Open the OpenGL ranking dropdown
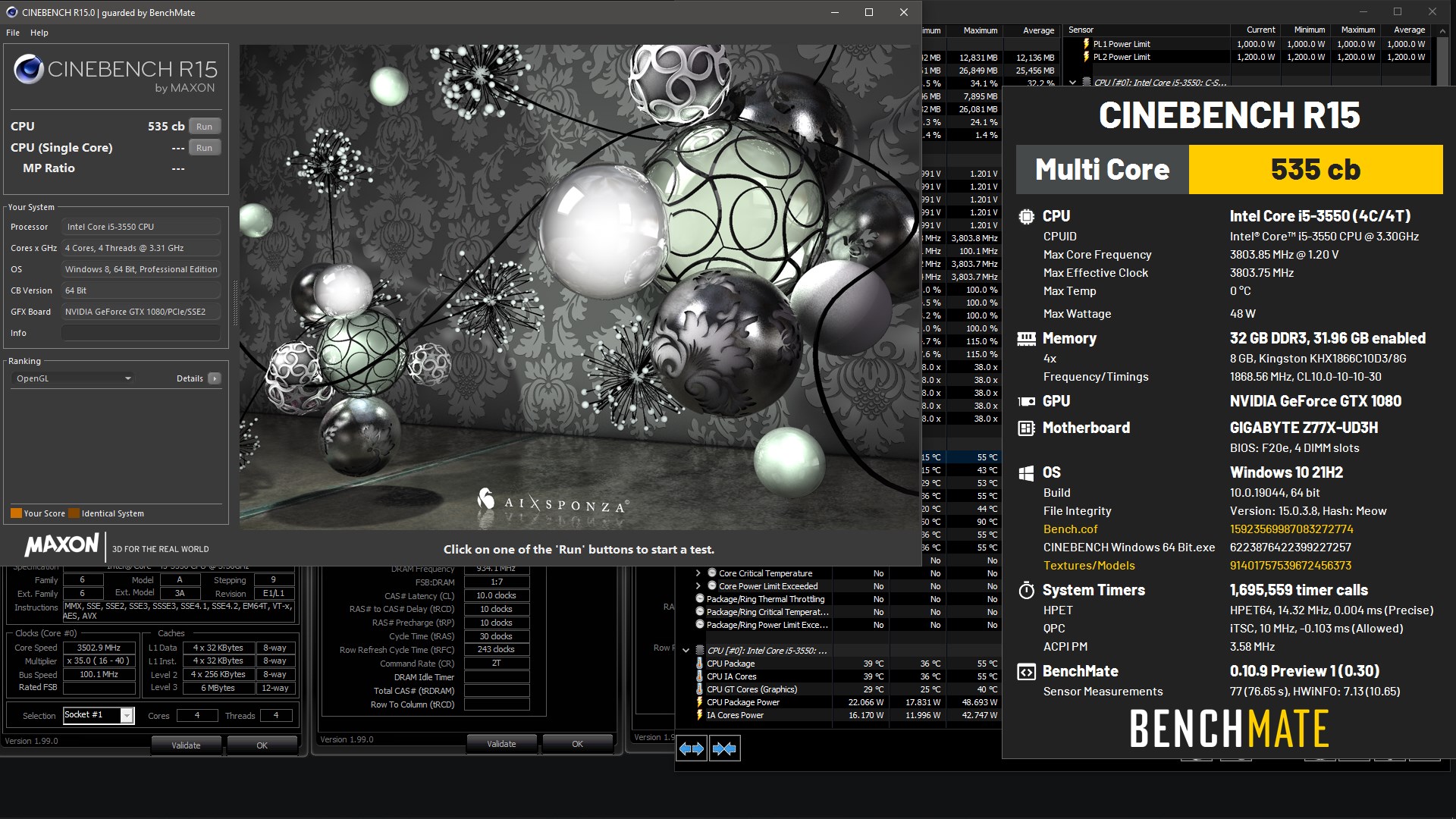Viewport: 1456px width, 819px height. (x=73, y=378)
